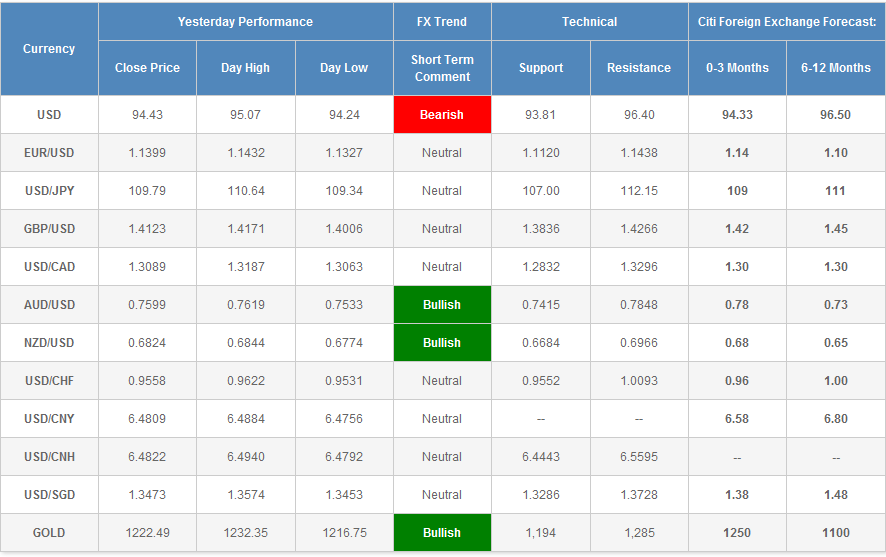Screen dimensions: 886x557
Task: Click the GBP/USD currency name
Action: [49, 229]
